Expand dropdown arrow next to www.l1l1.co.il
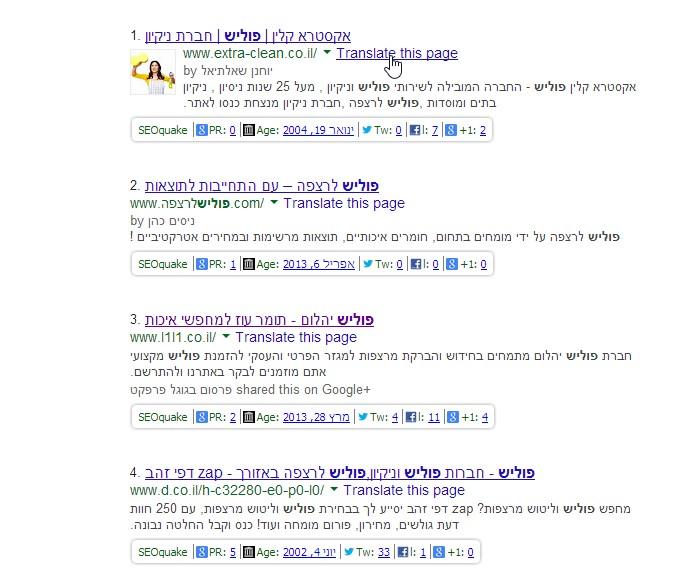 tap(226, 336)
